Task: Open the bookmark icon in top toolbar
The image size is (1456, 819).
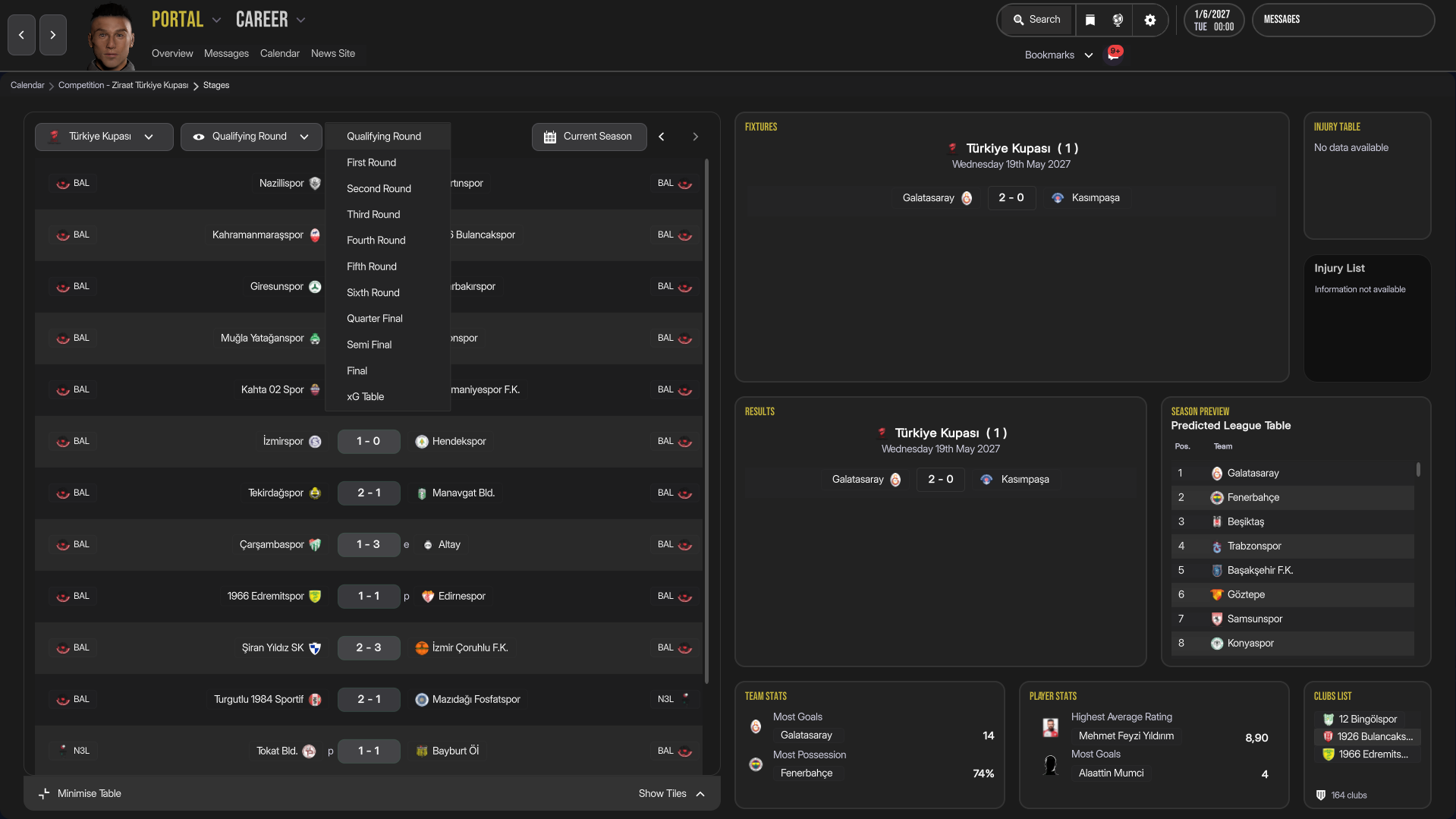Action: point(1090,20)
